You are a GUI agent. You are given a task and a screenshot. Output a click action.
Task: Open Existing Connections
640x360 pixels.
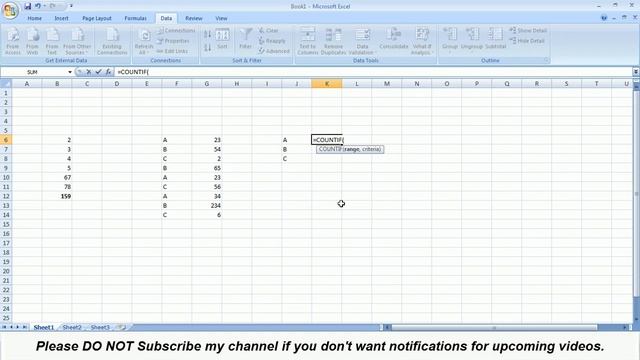point(112,41)
